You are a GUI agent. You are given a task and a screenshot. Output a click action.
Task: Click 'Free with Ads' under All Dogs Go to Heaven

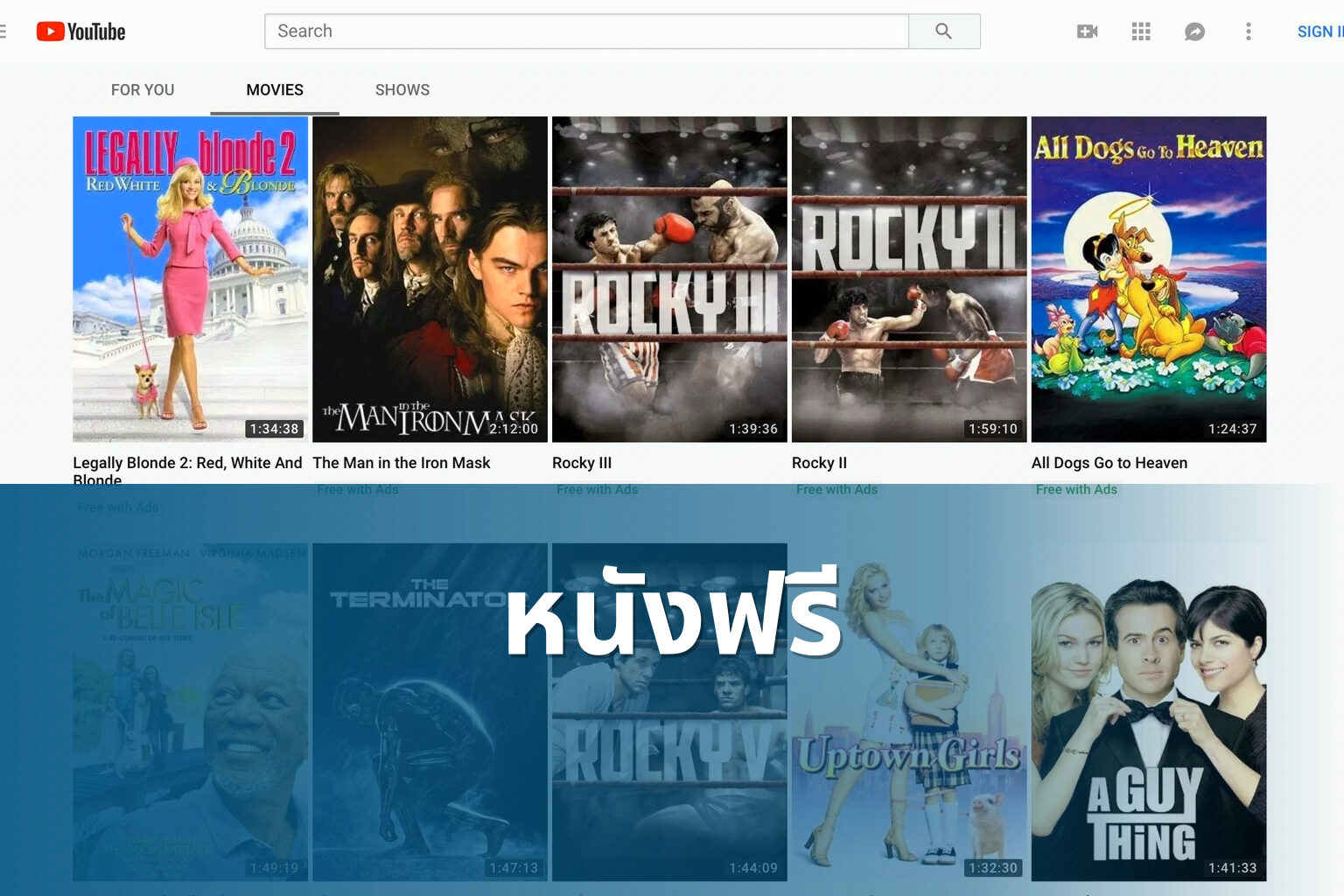[1076, 490]
